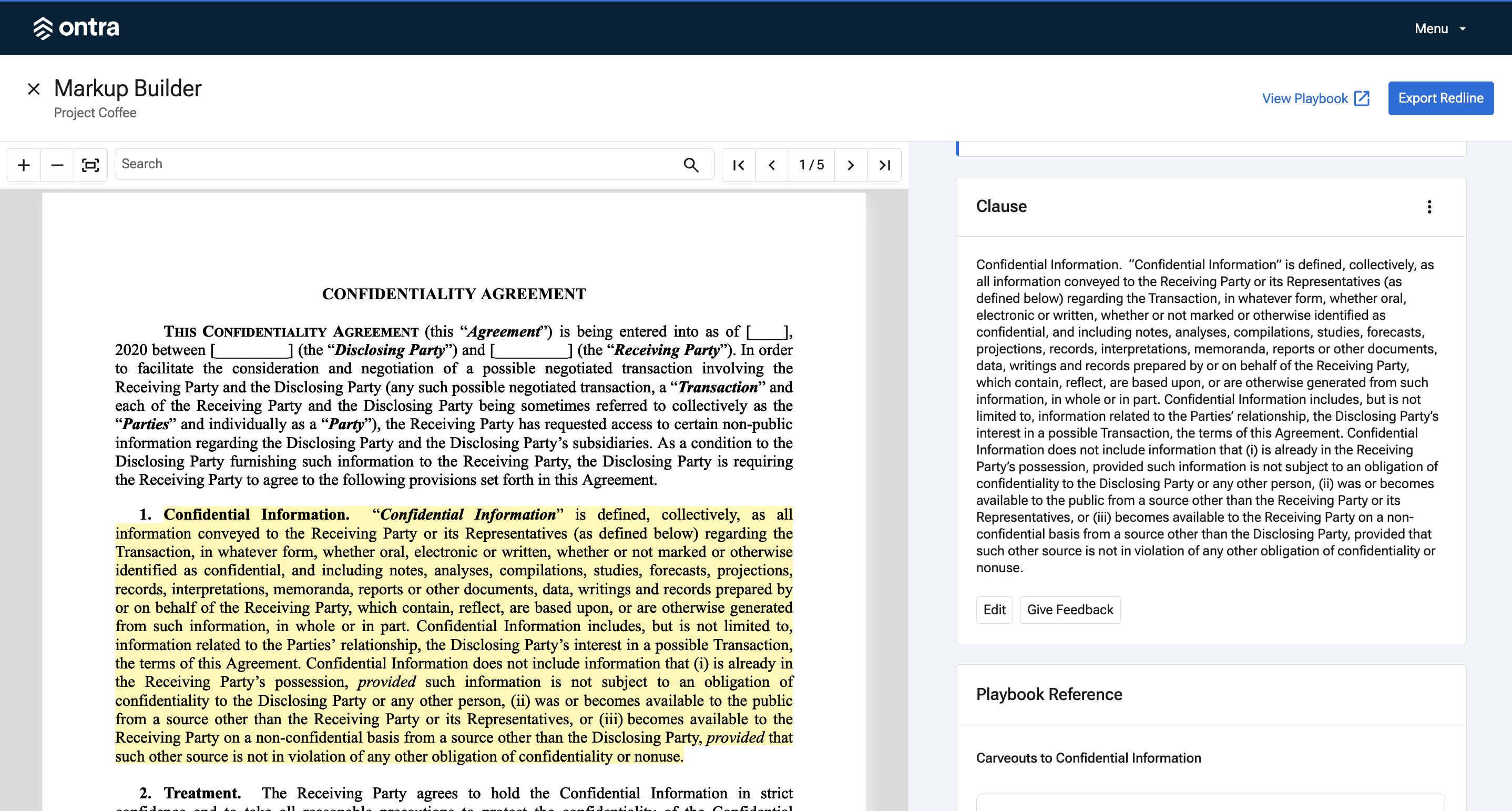Go to the next page
The image size is (1512, 811).
tap(851, 165)
